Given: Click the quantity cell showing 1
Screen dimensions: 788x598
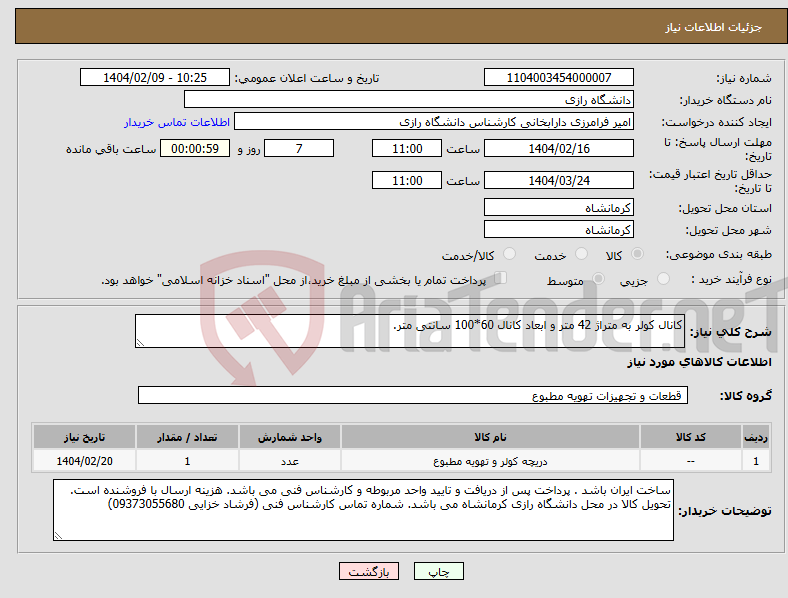Looking at the screenshot, I should click(x=187, y=461).
